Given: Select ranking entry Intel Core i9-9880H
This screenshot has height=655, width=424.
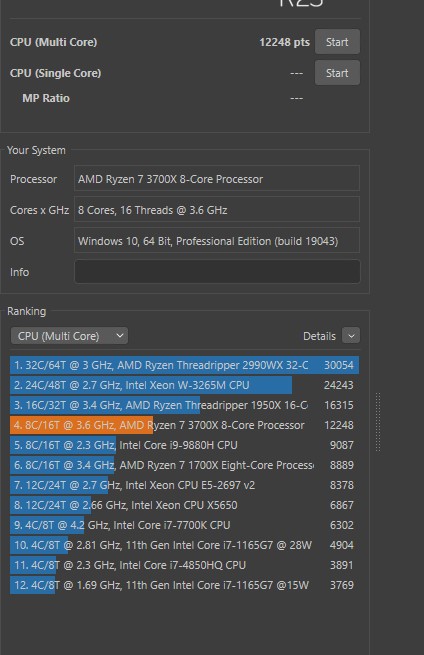Looking at the screenshot, I should coord(184,445).
